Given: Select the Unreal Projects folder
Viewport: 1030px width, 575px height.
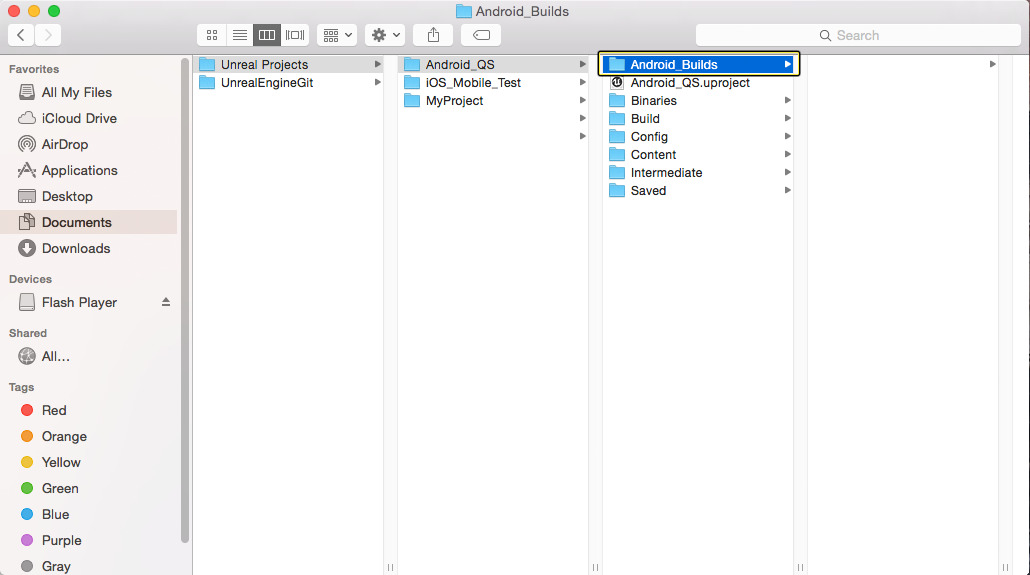Looking at the screenshot, I should point(289,64).
